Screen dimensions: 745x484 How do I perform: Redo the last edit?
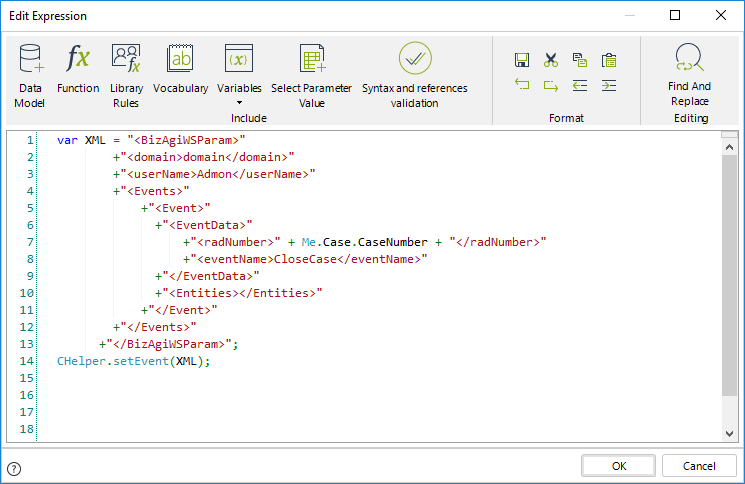pyautogui.click(x=551, y=85)
